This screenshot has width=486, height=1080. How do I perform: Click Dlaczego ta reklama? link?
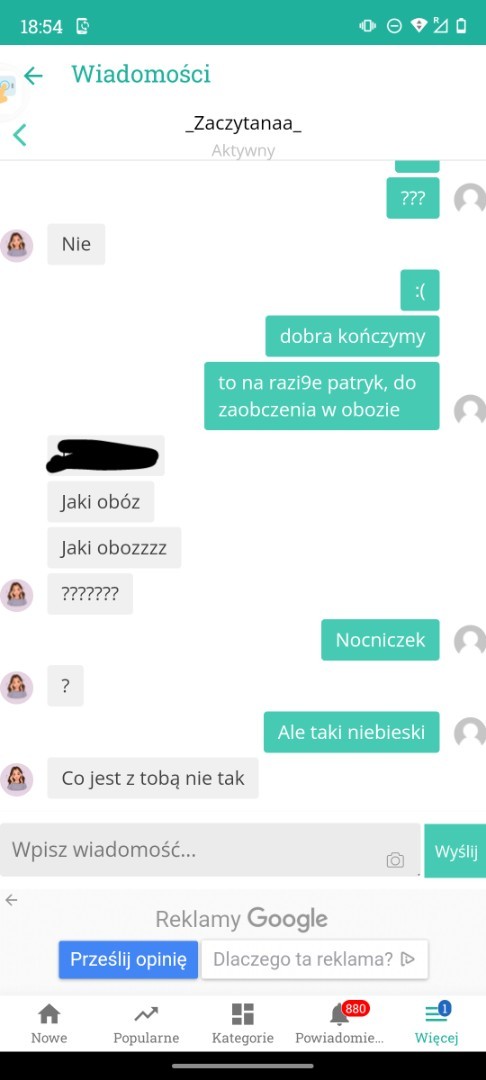click(x=314, y=959)
